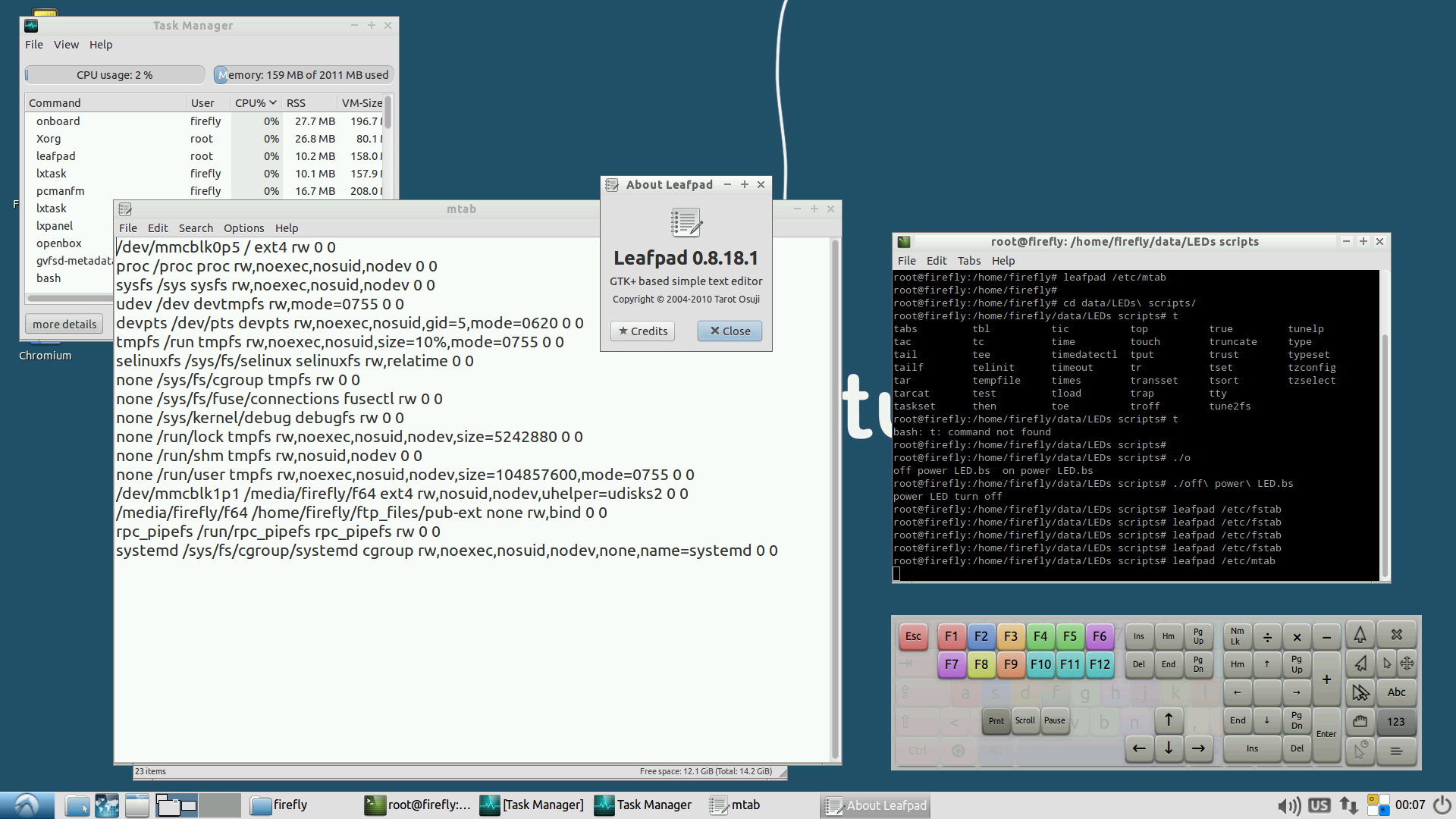
Task: Open the network connection tray icon
Action: coord(1348,805)
